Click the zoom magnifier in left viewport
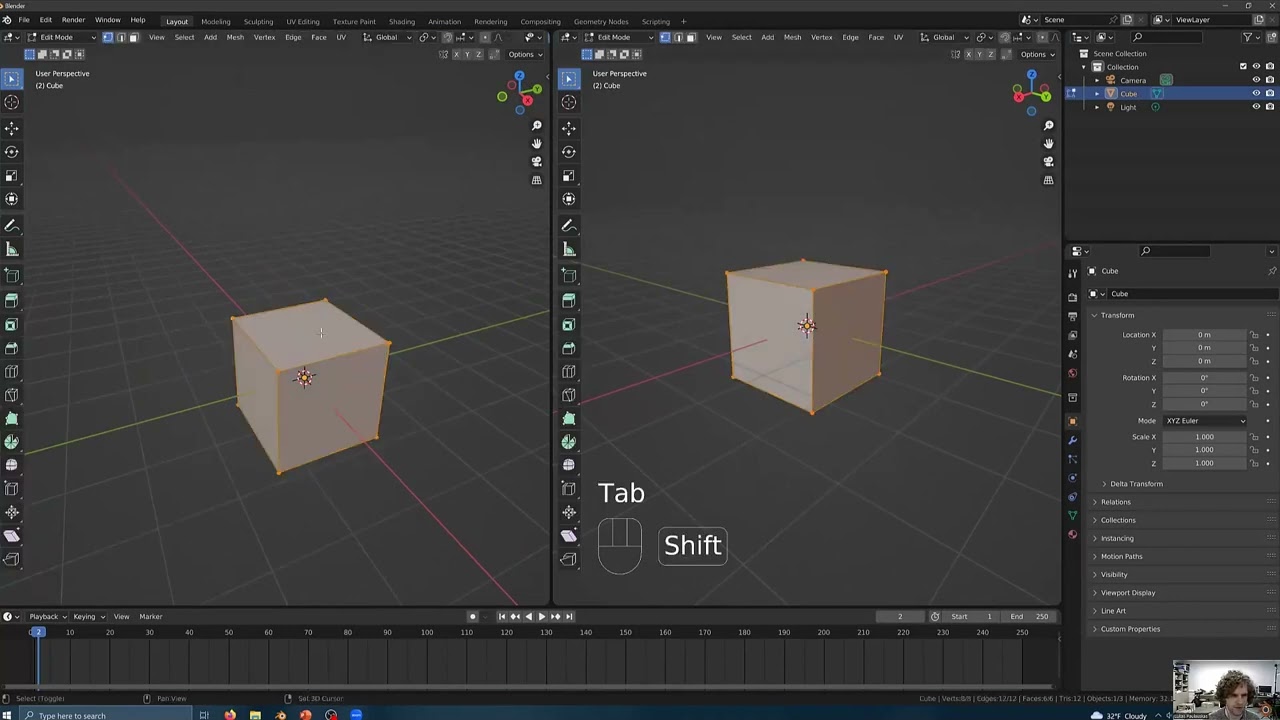This screenshot has height=720, width=1280. click(x=536, y=126)
